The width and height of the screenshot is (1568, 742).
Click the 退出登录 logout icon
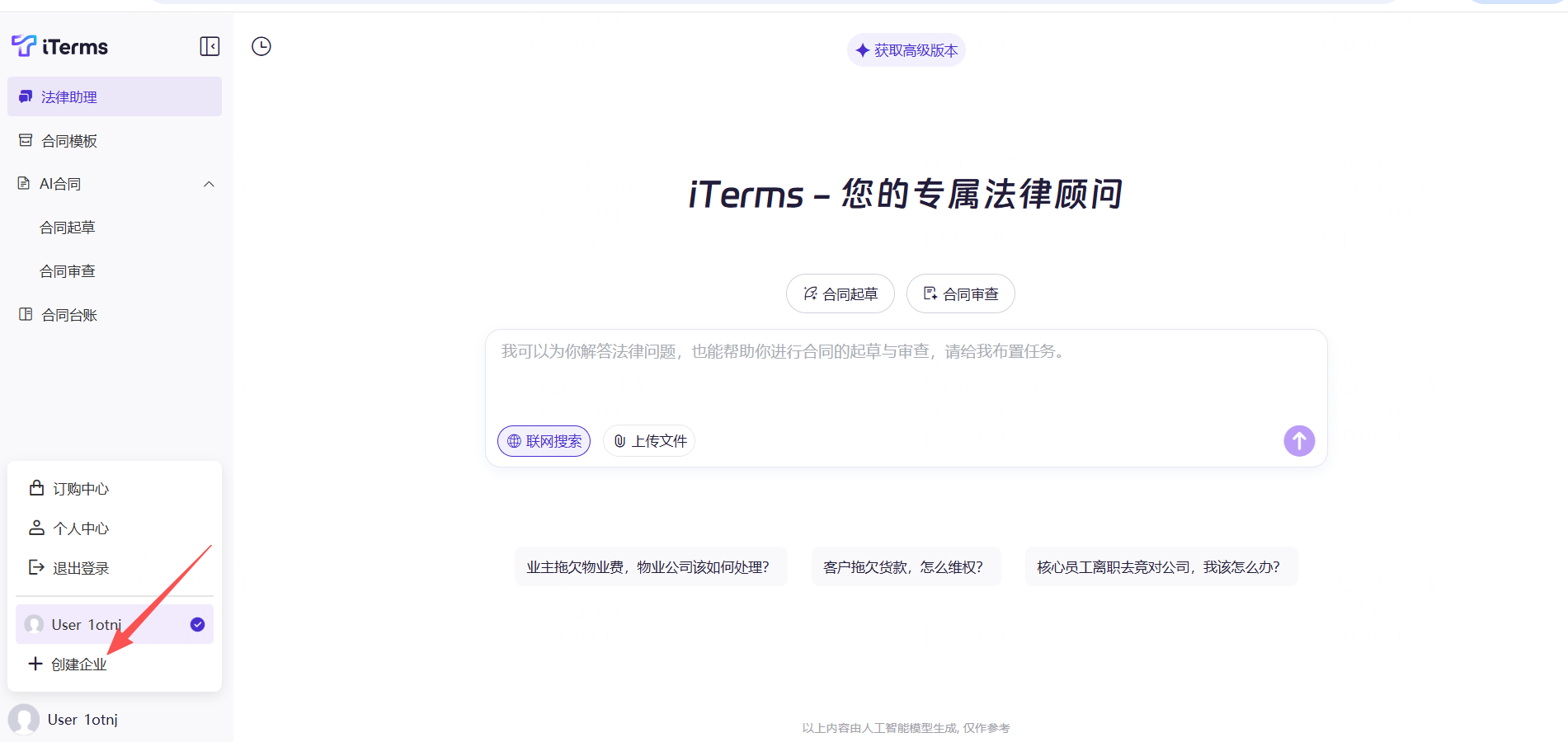[36, 567]
